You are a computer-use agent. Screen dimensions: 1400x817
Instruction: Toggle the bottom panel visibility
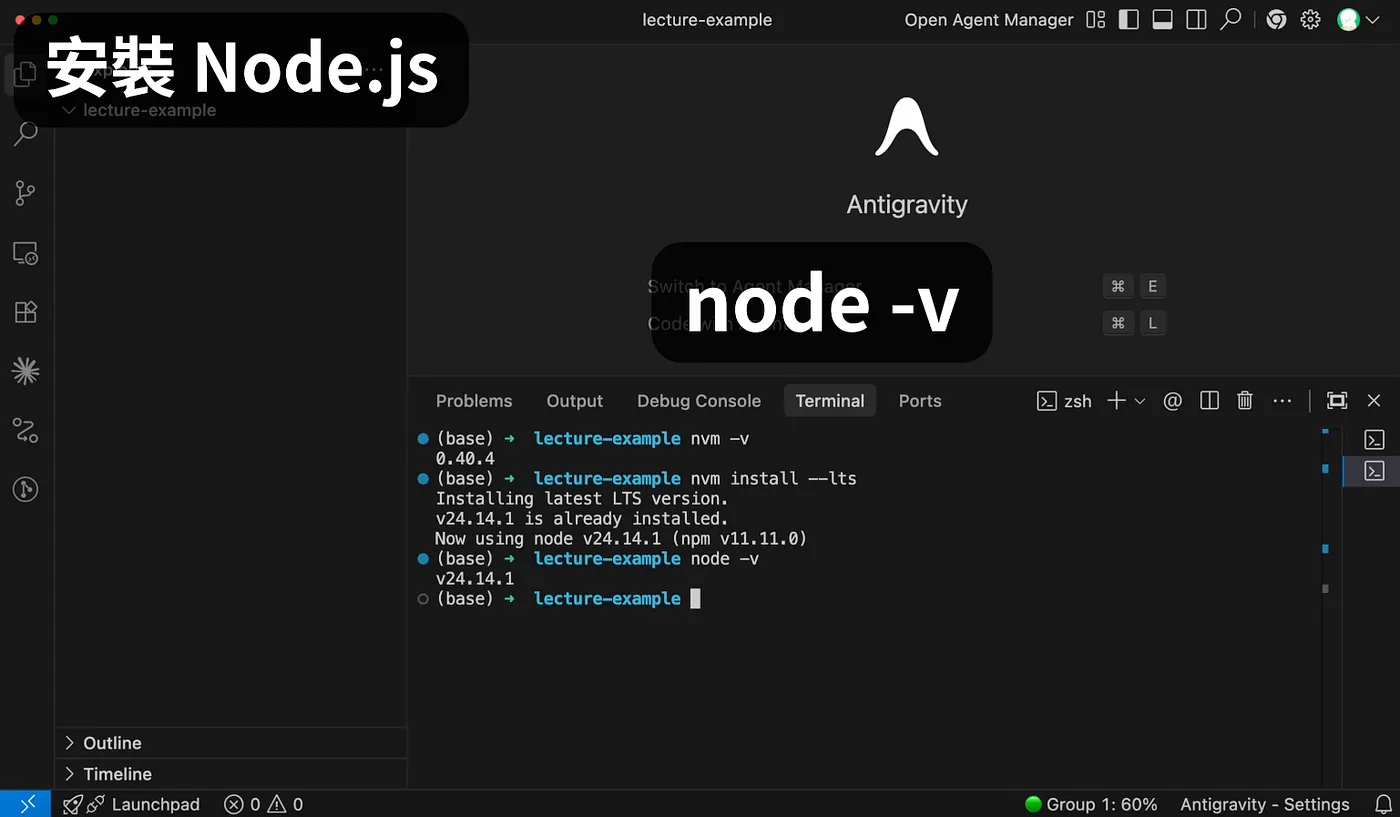(1162, 20)
